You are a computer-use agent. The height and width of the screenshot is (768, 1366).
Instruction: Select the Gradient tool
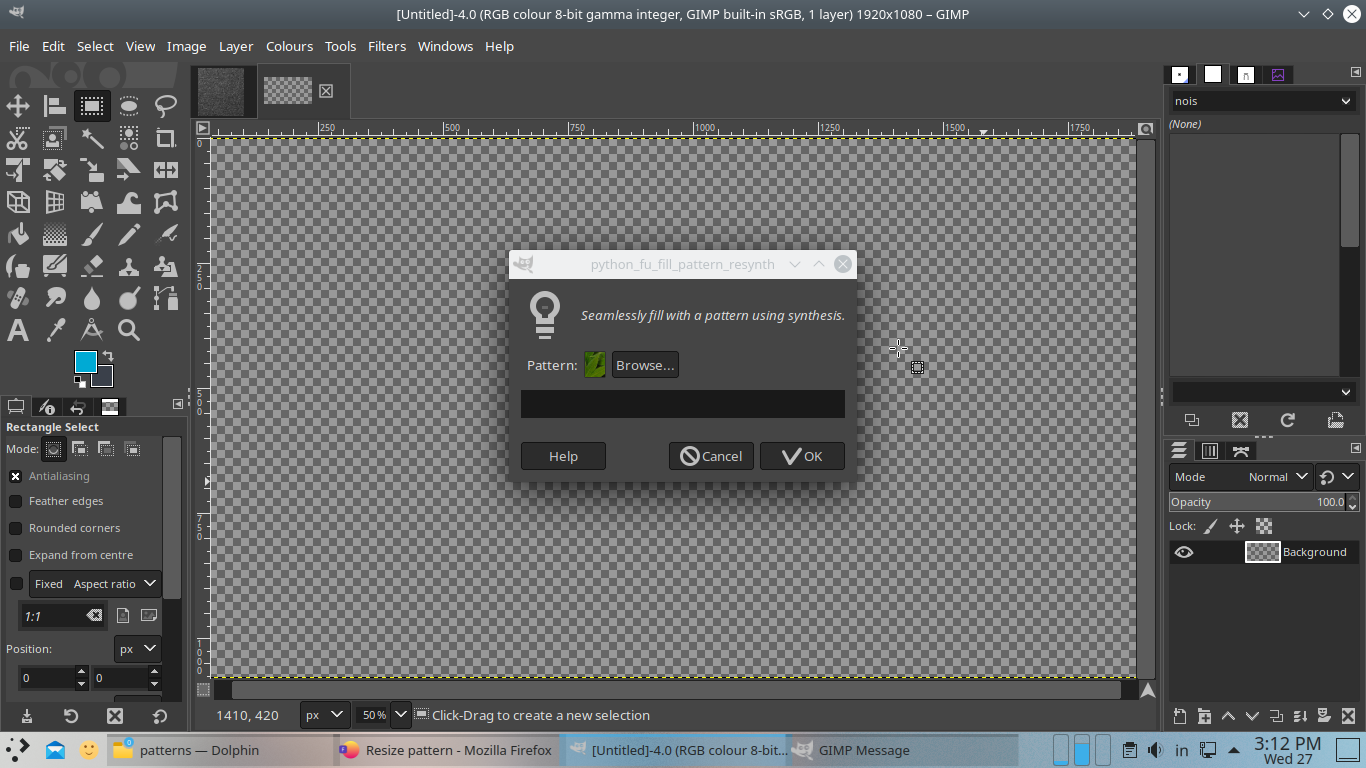(x=55, y=234)
